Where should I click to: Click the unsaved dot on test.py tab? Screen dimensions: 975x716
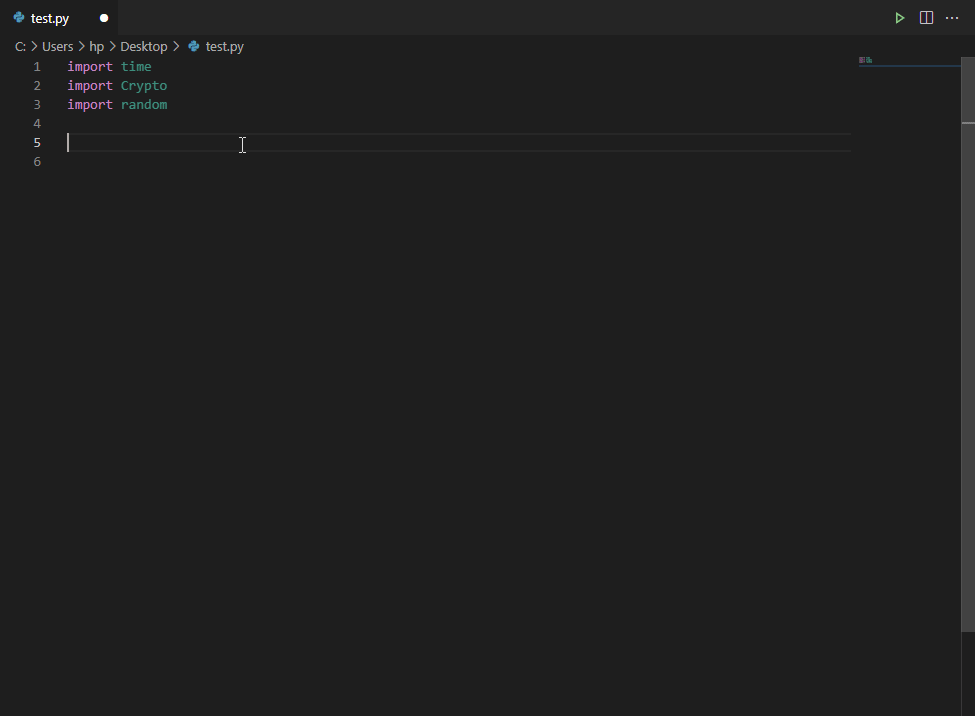pos(104,18)
